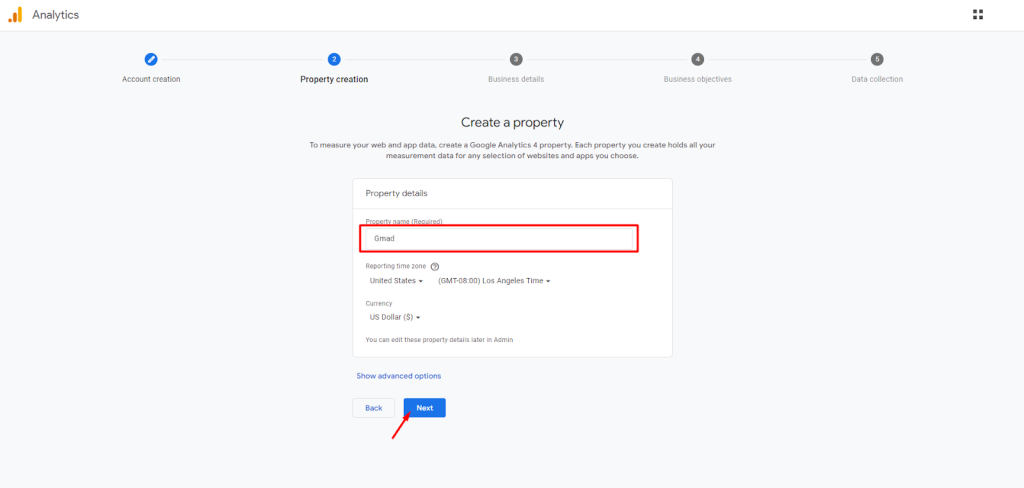Image resolution: width=1024 pixels, height=488 pixels.
Task: Click the Data collection step label
Action: 877,79
